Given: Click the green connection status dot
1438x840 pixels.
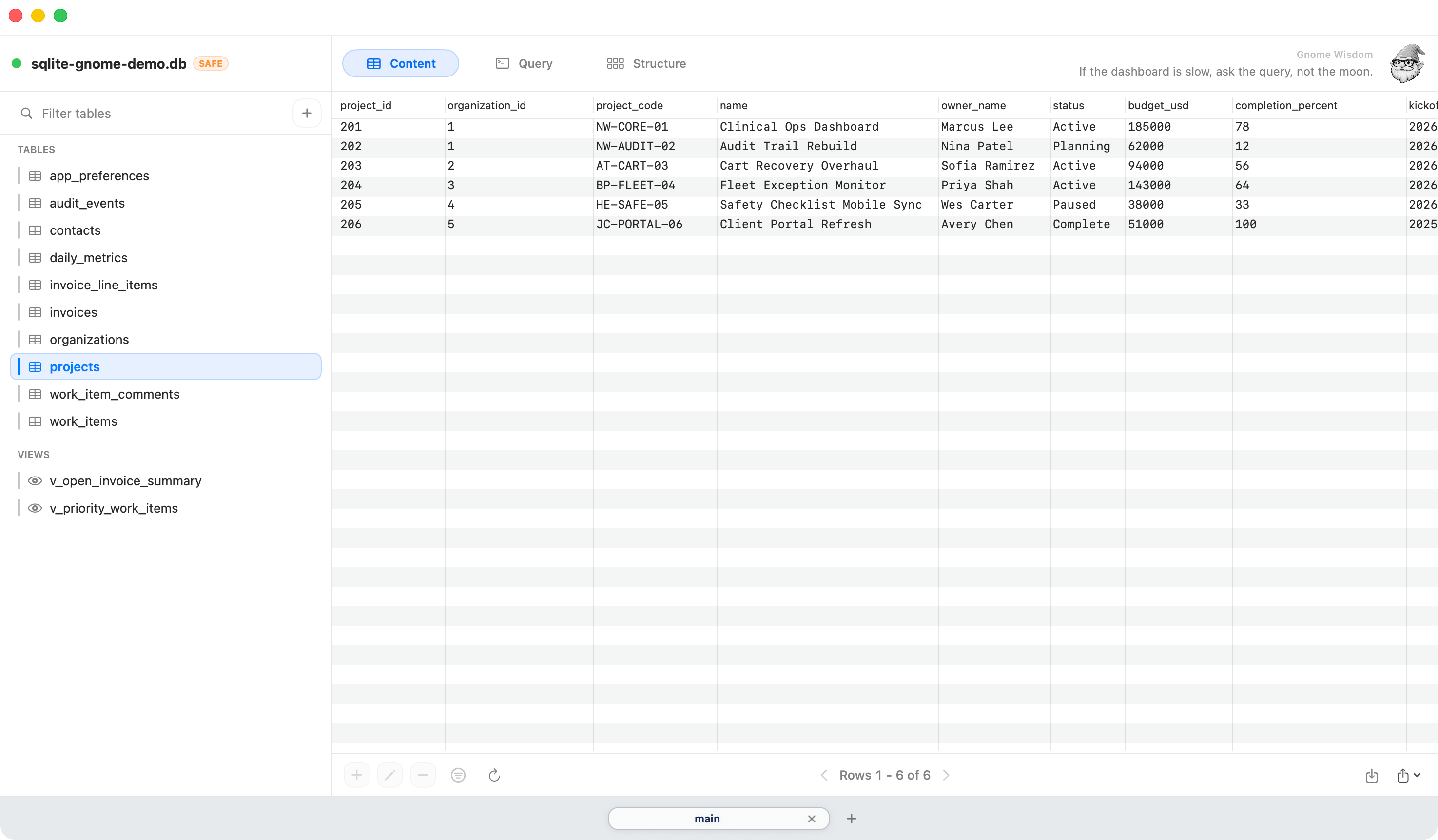Looking at the screenshot, I should (17, 63).
